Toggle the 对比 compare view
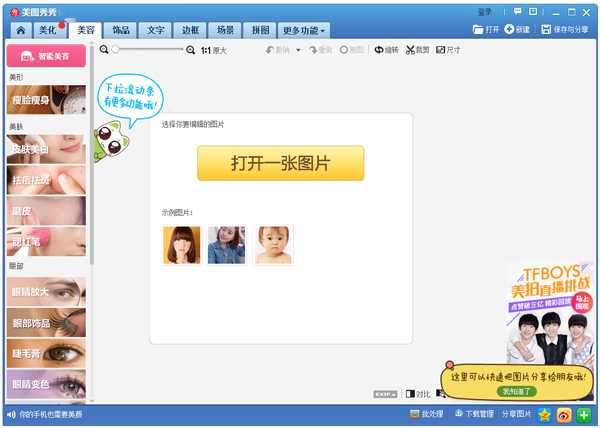Image resolution: width=600 pixels, height=428 pixels. pos(419,394)
